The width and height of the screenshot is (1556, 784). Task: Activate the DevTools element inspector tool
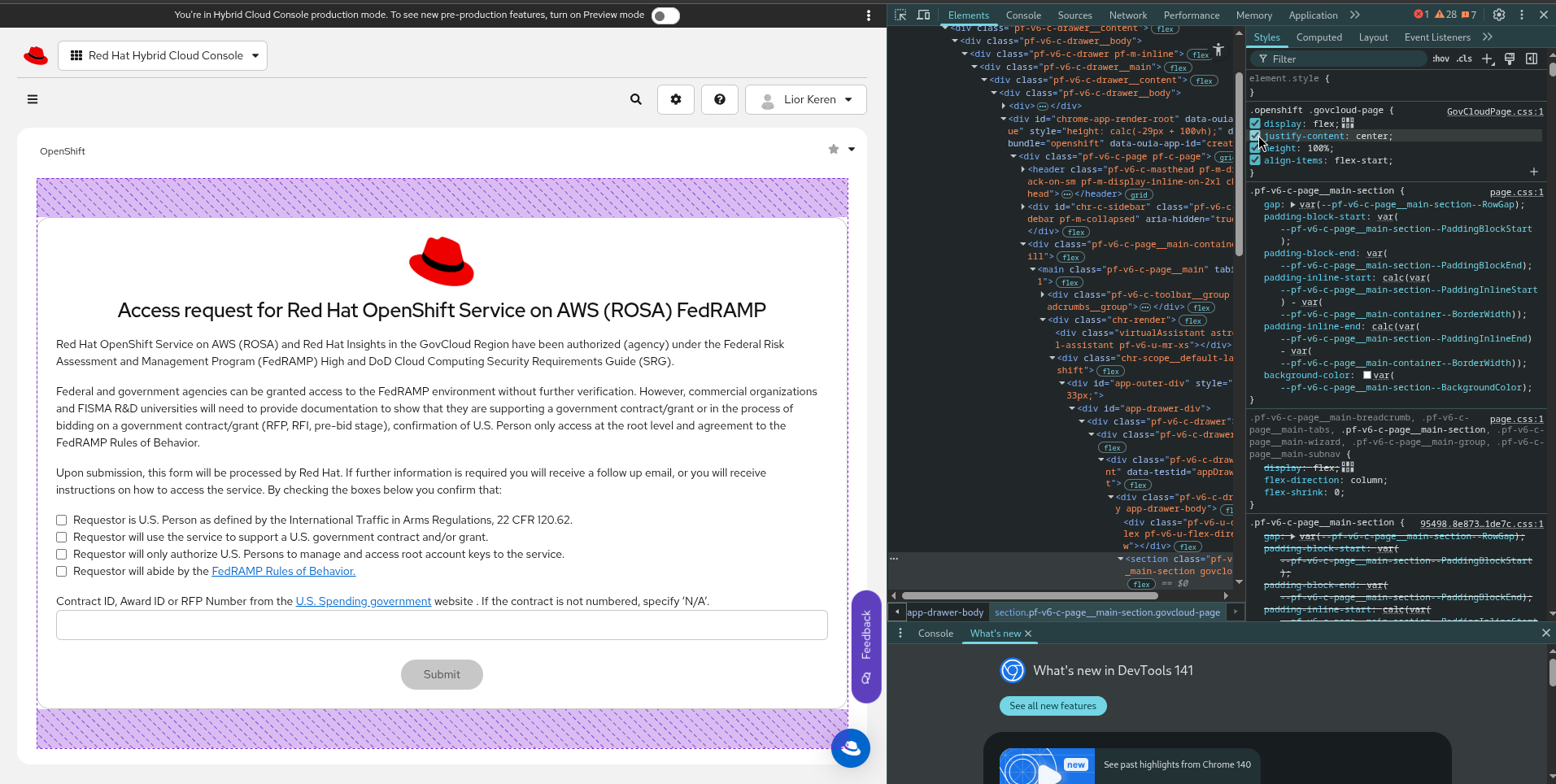(x=900, y=15)
